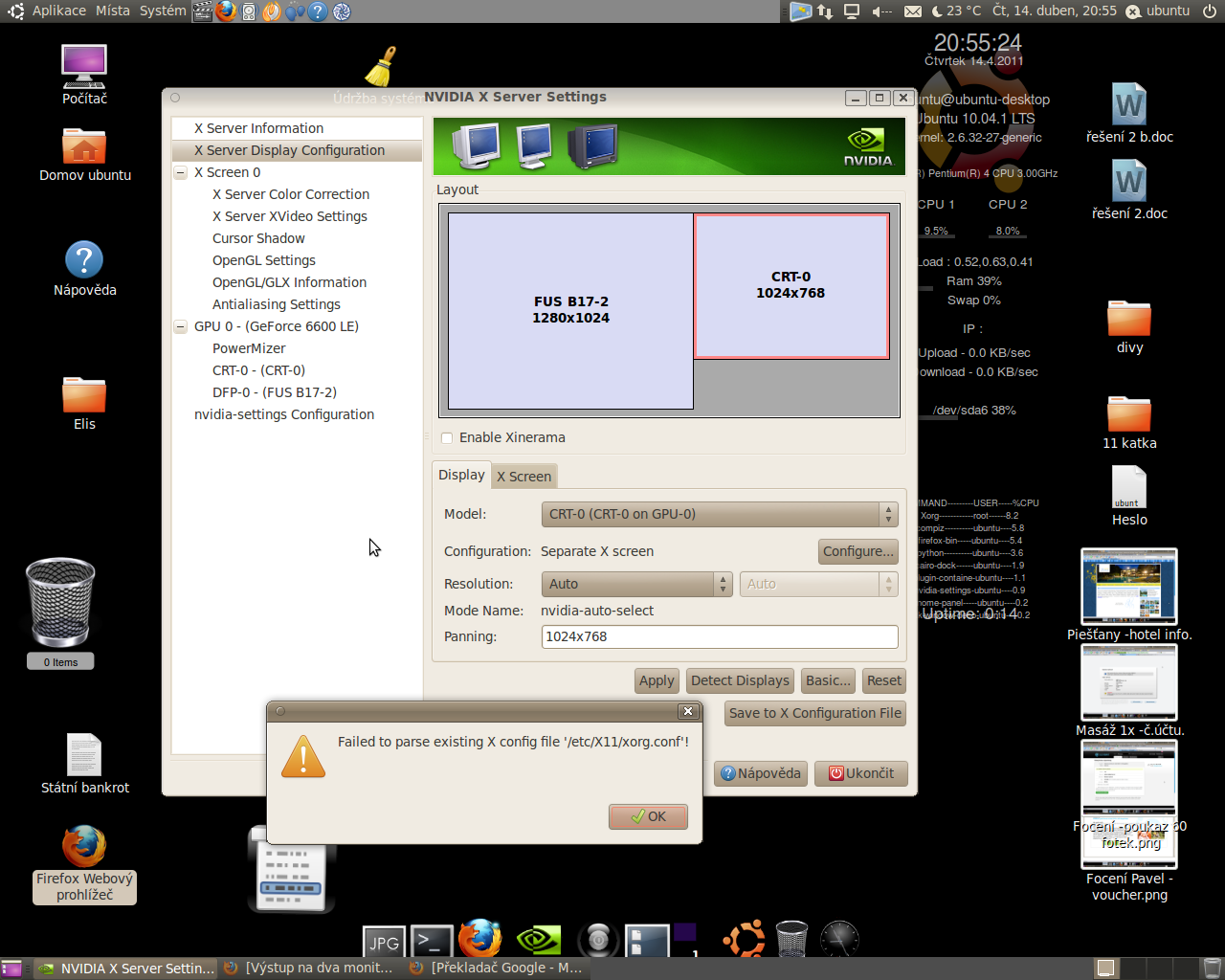Viewport: 1225px width, 980px height.
Task: Click the Panning field showing 1024x768
Action: point(720,636)
